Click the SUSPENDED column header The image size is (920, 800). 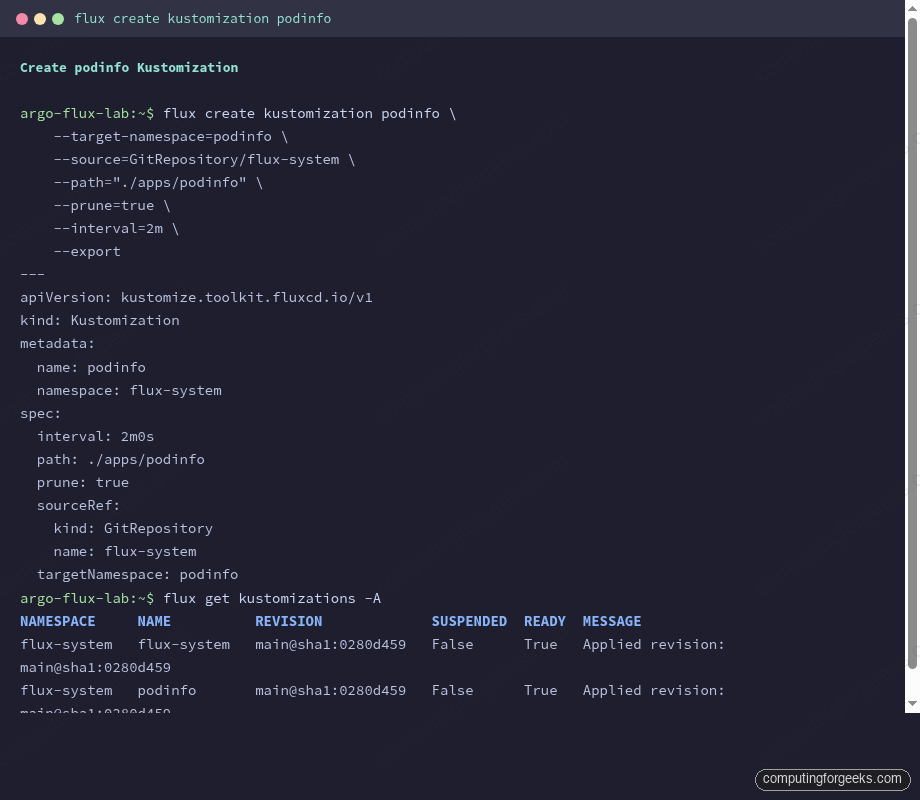[469, 622]
